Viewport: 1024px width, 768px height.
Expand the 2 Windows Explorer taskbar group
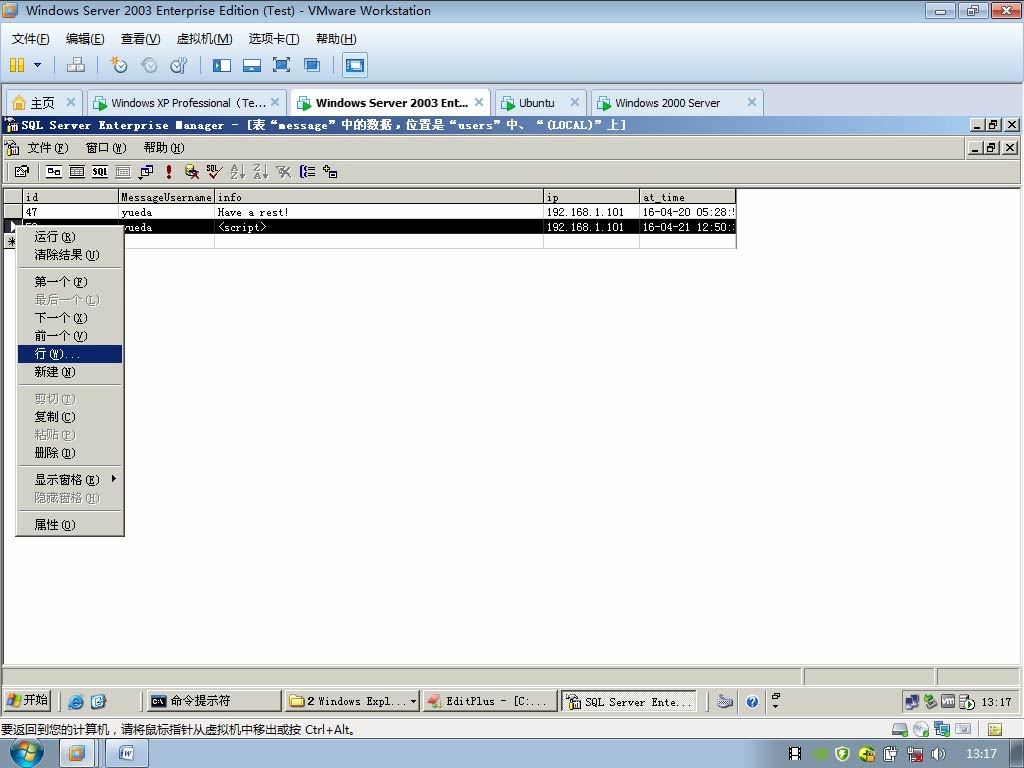point(352,701)
